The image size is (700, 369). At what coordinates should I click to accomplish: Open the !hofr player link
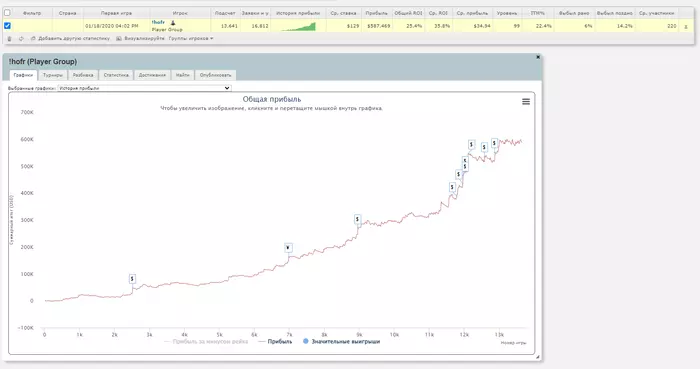[x=158, y=22]
